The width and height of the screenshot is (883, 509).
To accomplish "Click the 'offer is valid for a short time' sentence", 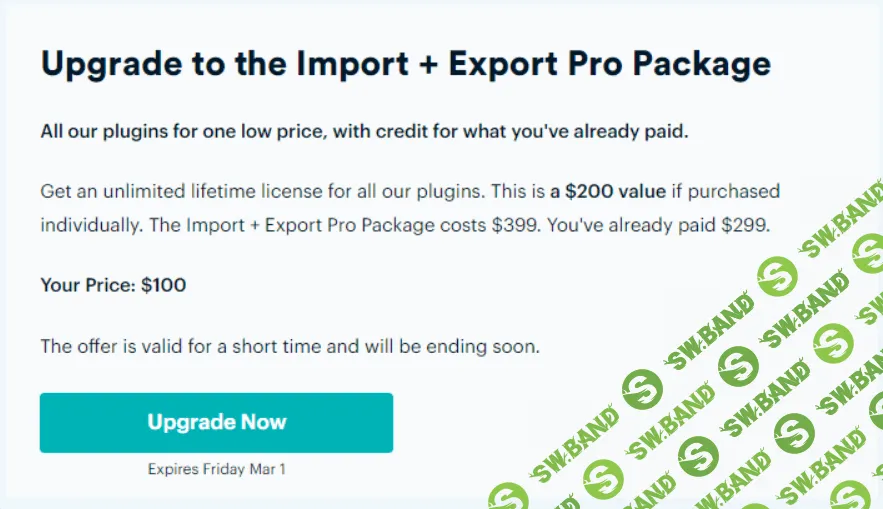I will (290, 347).
